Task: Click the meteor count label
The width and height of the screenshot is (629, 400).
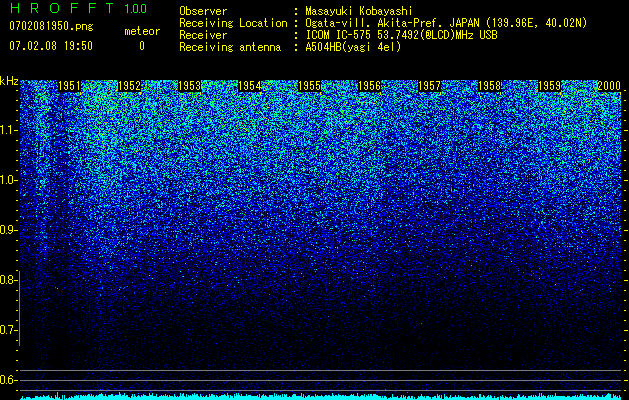Action: (142, 31)
